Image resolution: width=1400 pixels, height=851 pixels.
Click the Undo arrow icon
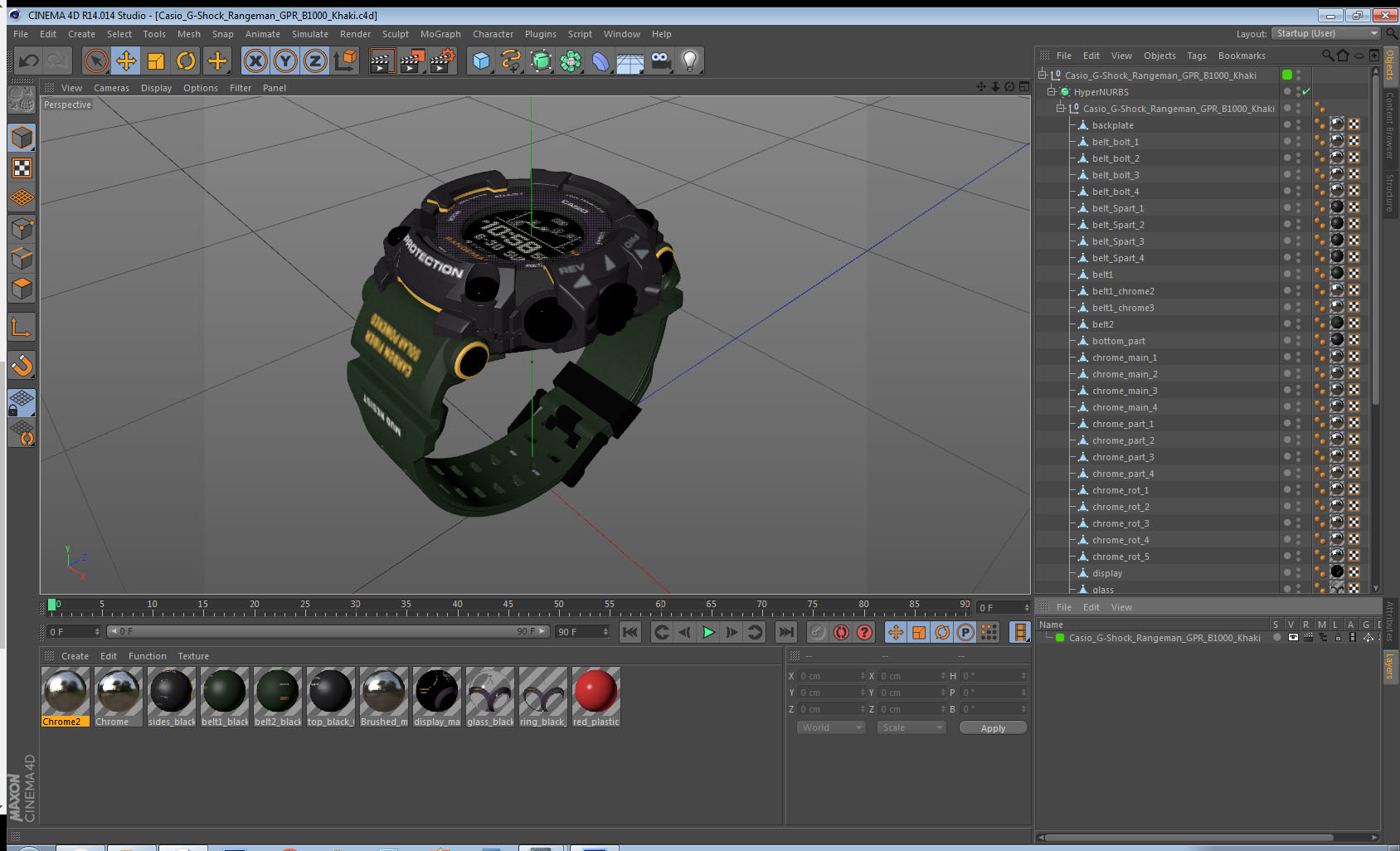[28, 61]
